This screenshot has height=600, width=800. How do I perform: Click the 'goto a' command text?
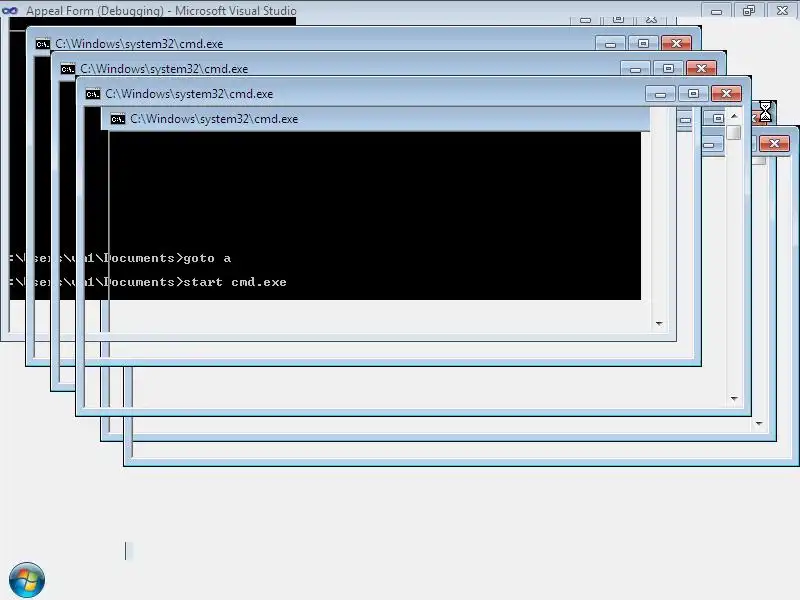tap(207, 258)
